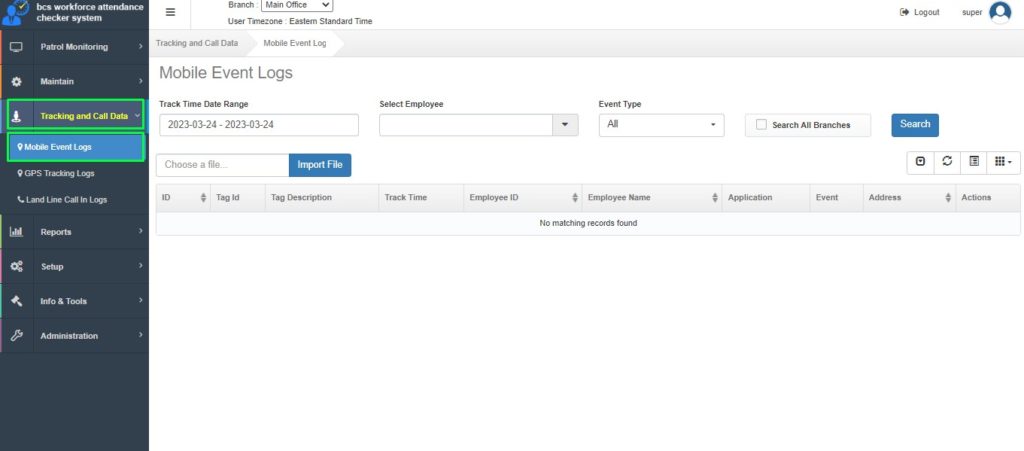The height and width of the screenshot is (451, 1024).
Task: Enable Search All Branches checkbox
Action: [761, 125]
